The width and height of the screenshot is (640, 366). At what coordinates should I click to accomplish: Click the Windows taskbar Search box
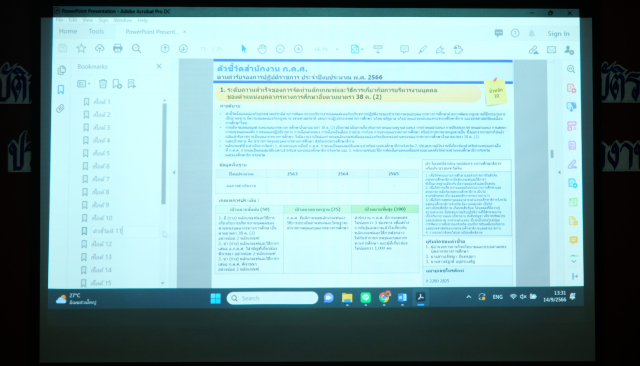tap(272, 298)
